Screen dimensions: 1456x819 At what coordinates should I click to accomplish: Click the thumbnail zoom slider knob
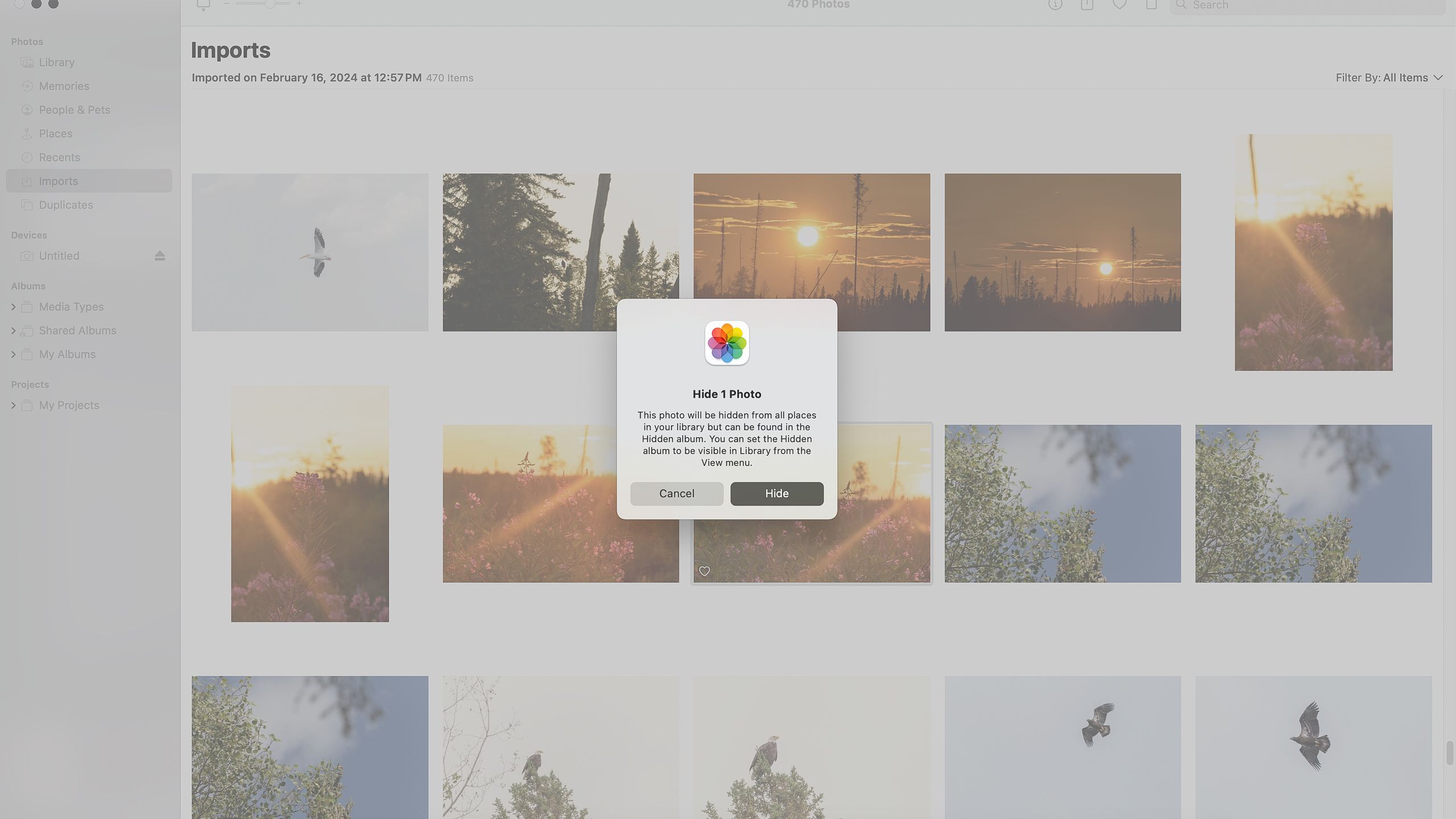tap(270, 4)
